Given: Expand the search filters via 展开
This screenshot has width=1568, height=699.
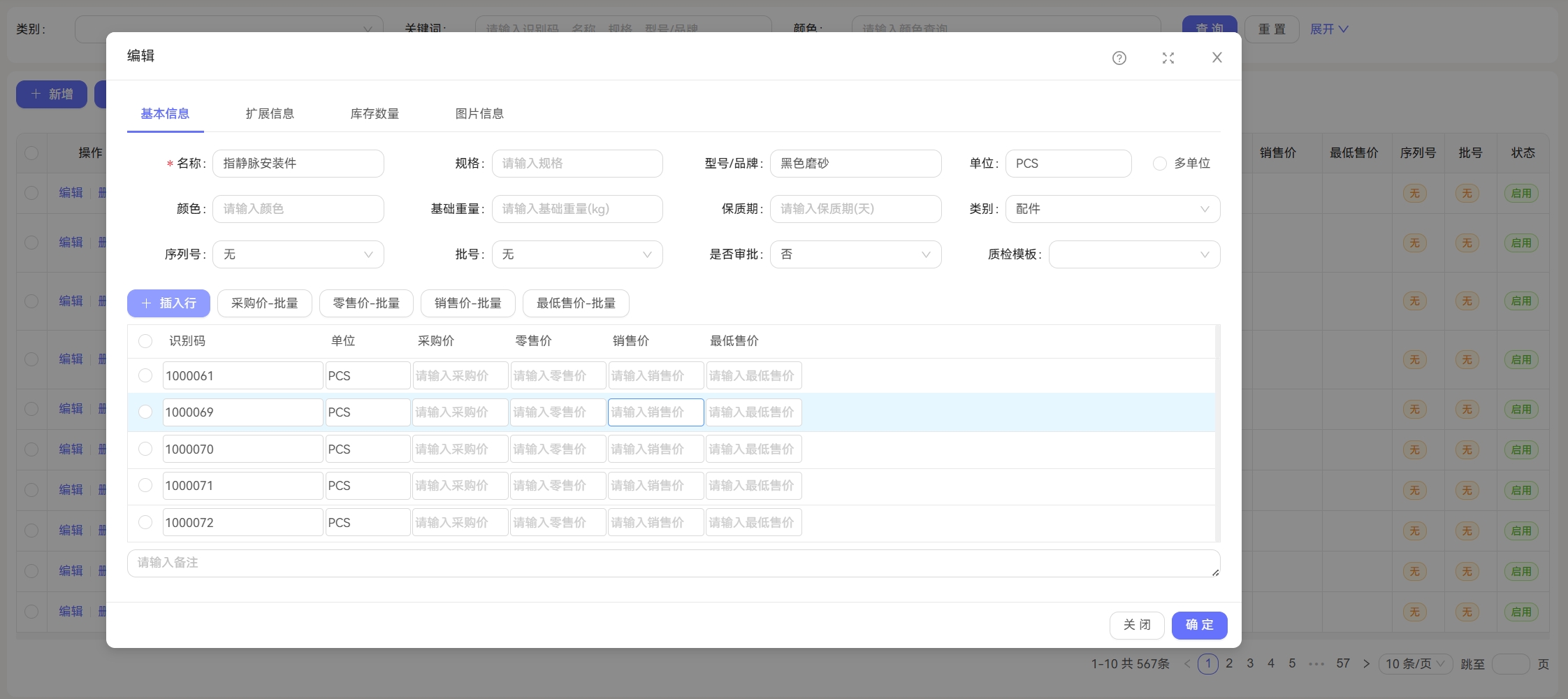Looking at the screenshot, I should (x=1327, y=29).
